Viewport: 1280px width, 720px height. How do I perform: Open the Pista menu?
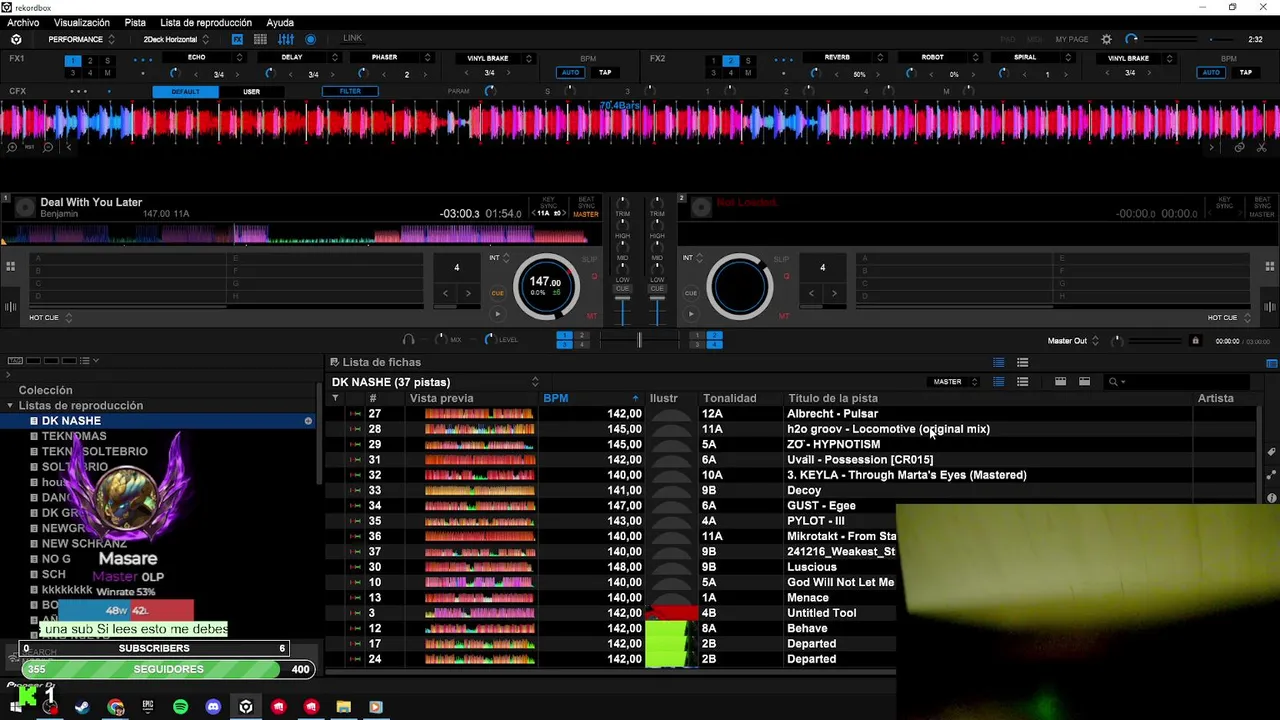(x=135, y=22)
